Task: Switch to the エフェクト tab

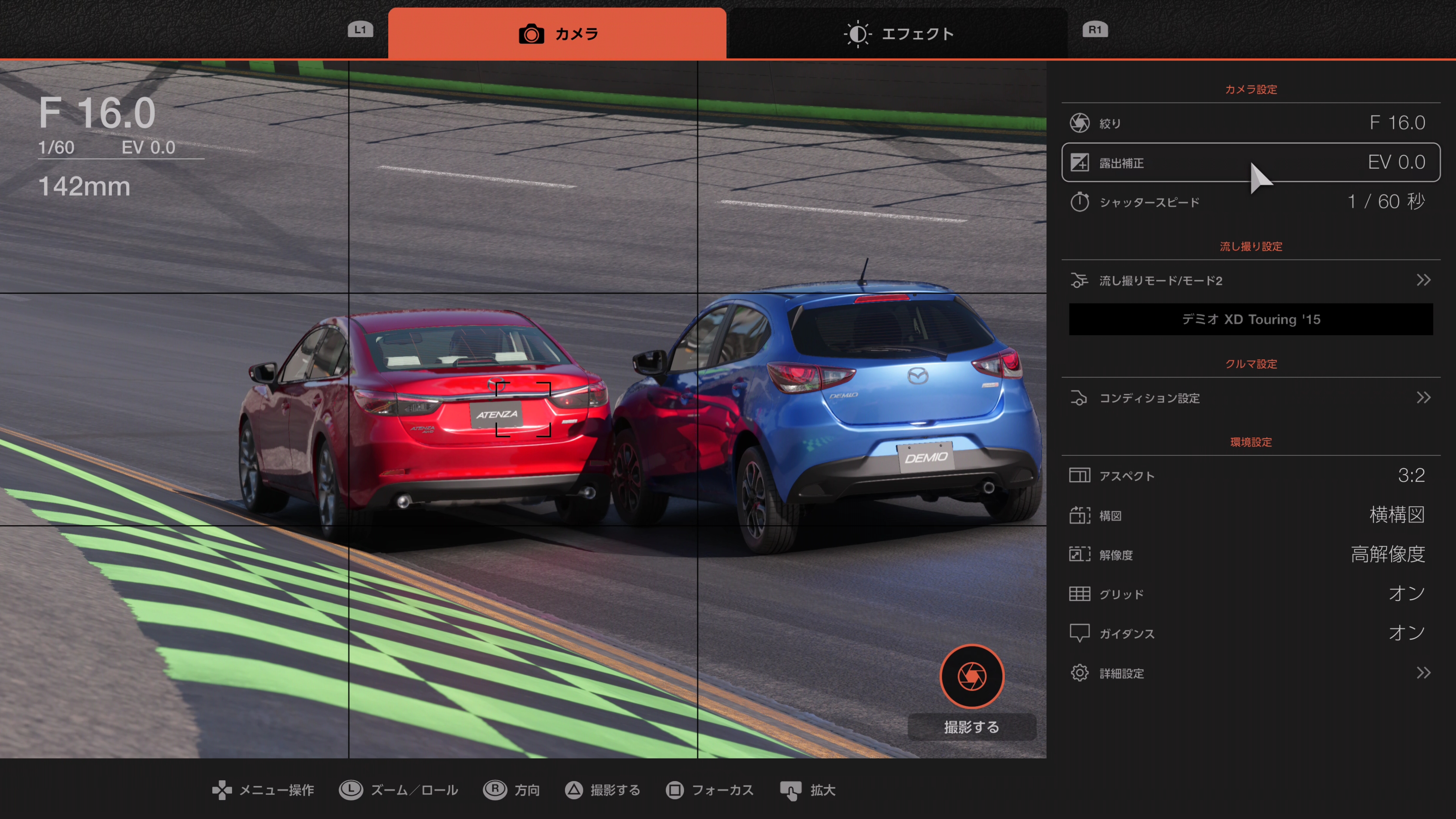Action: [x=898, y=34]
